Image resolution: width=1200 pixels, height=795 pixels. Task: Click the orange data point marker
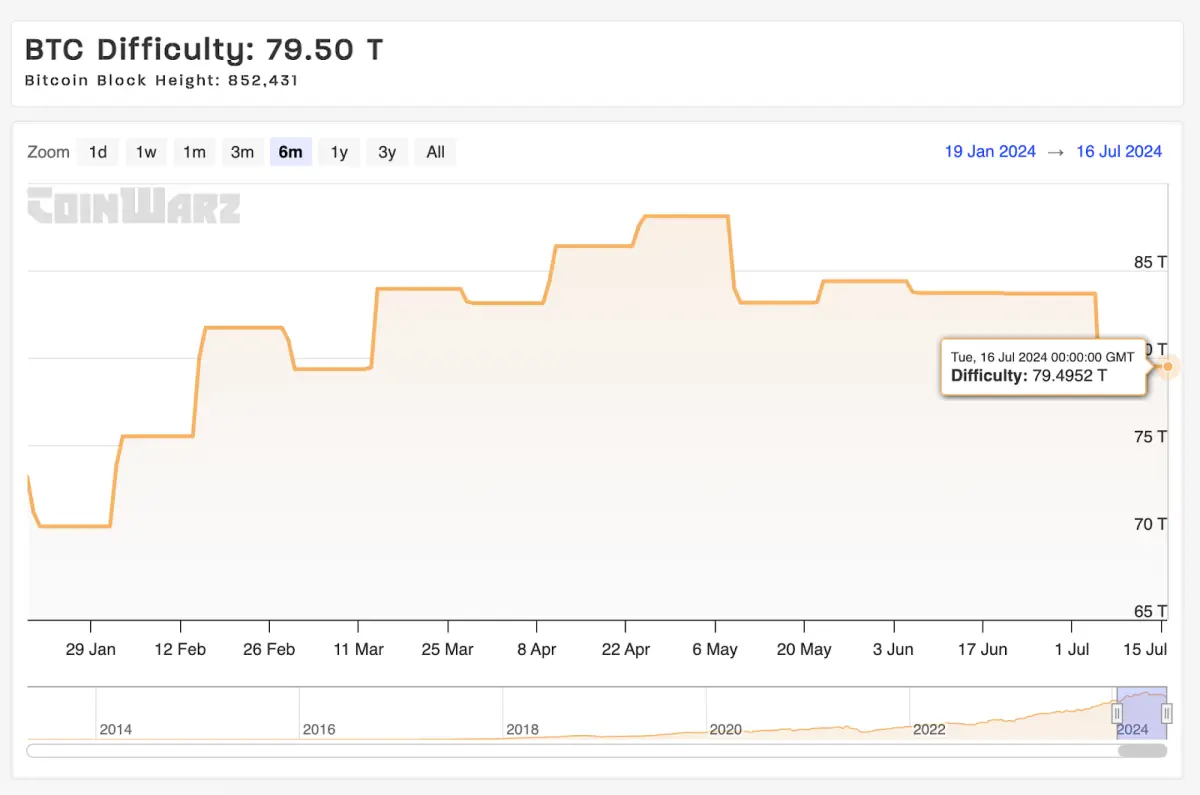pos(1167,366)
